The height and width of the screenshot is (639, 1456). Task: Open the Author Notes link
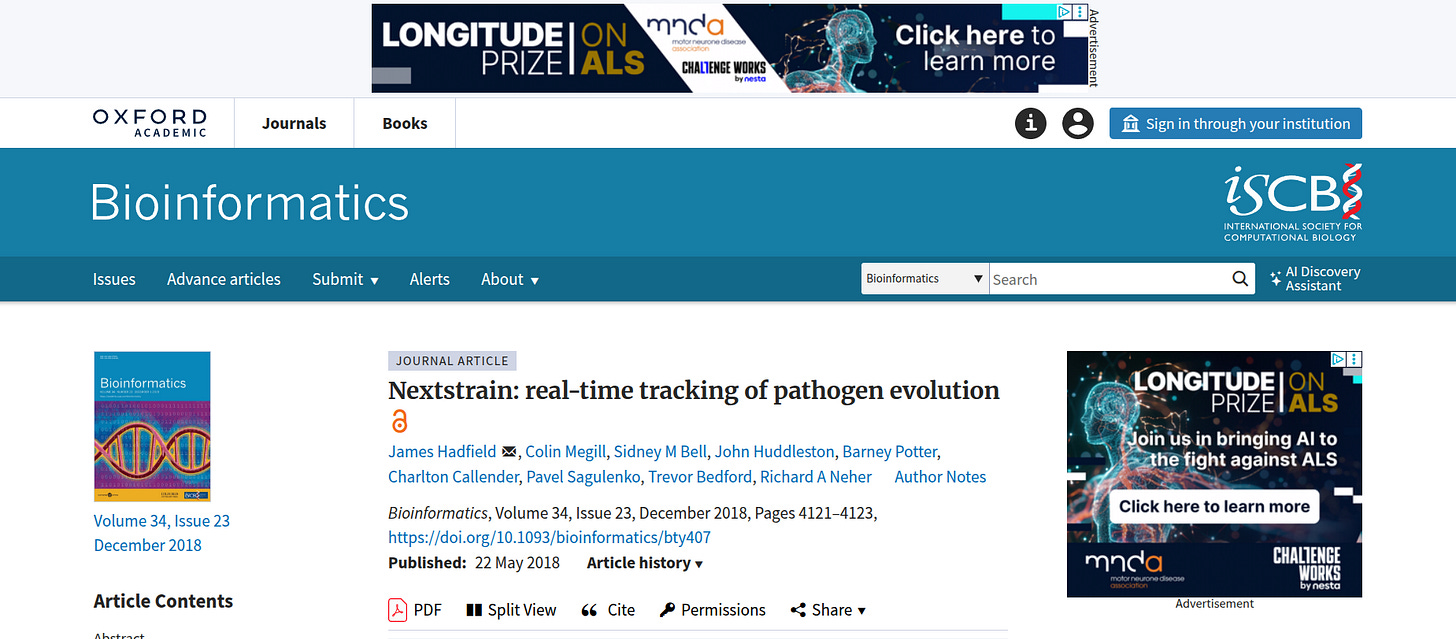click(x=940, y=477)
